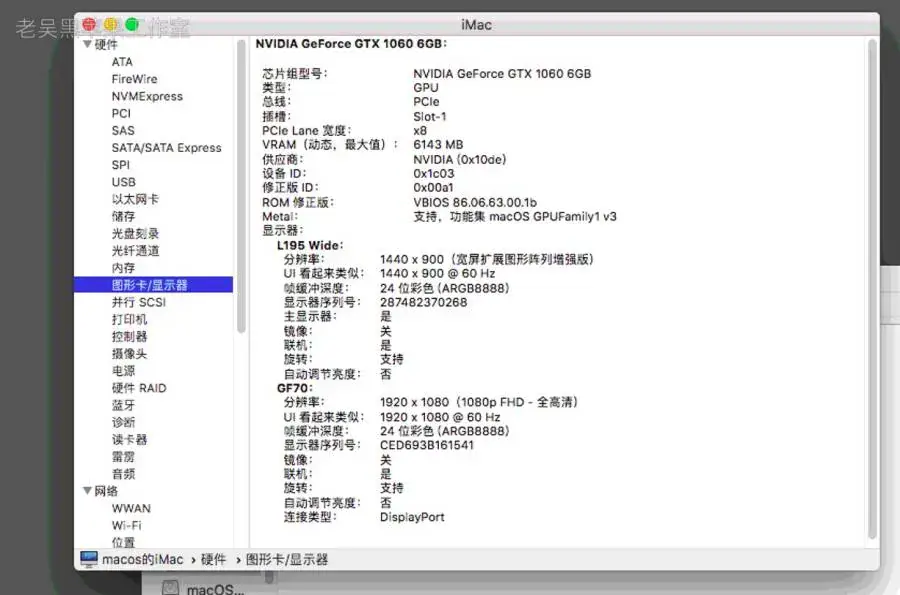Select FireWire in the sidebar
The image size is (900, 595).
coord(134,79)
